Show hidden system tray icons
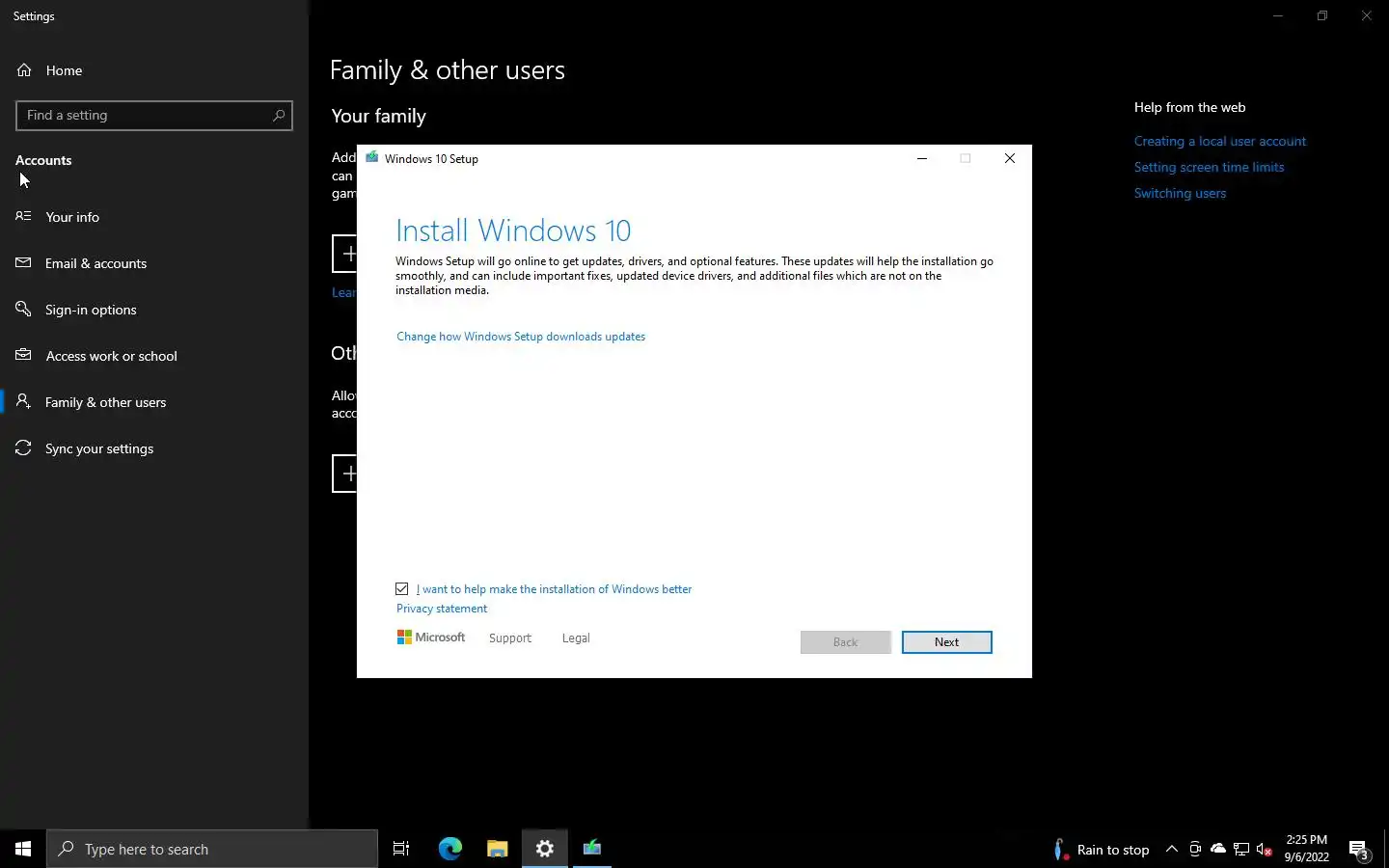Screen dimensions: 1389x868 [1172, 850]
